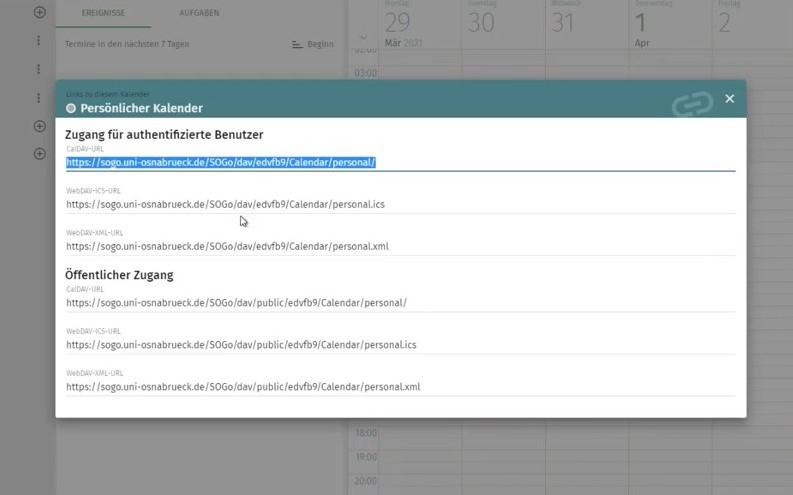Click the 20:00 time label in calendar
This screenshot has height=495, width=793.
[366, 481]
